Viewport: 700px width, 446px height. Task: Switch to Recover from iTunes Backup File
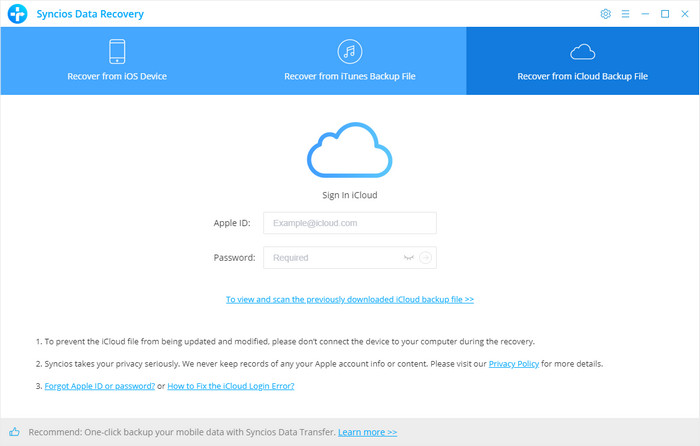(x=350, y=61)
